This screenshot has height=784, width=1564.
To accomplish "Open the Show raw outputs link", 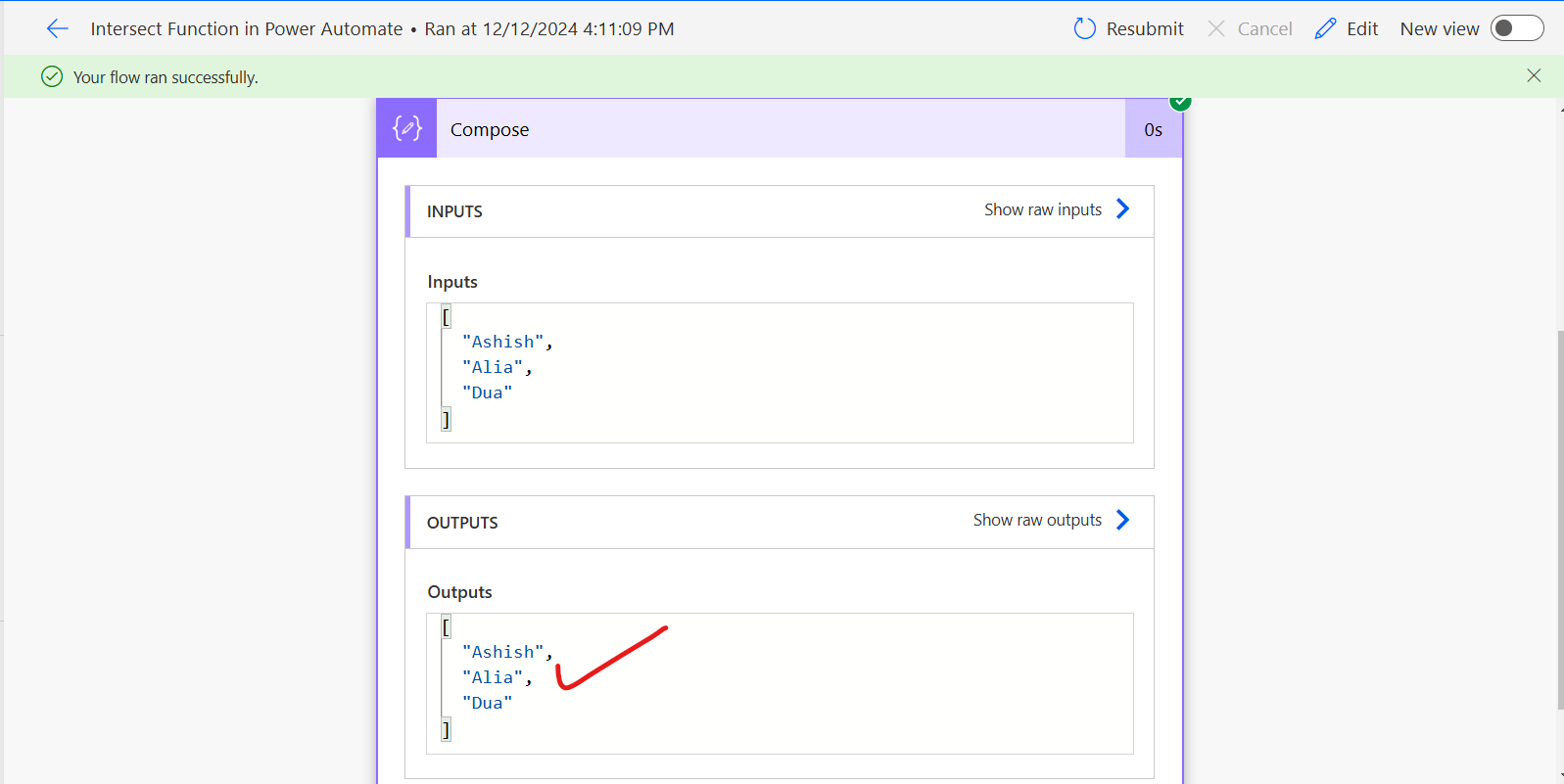I will tap(1037, 520).
